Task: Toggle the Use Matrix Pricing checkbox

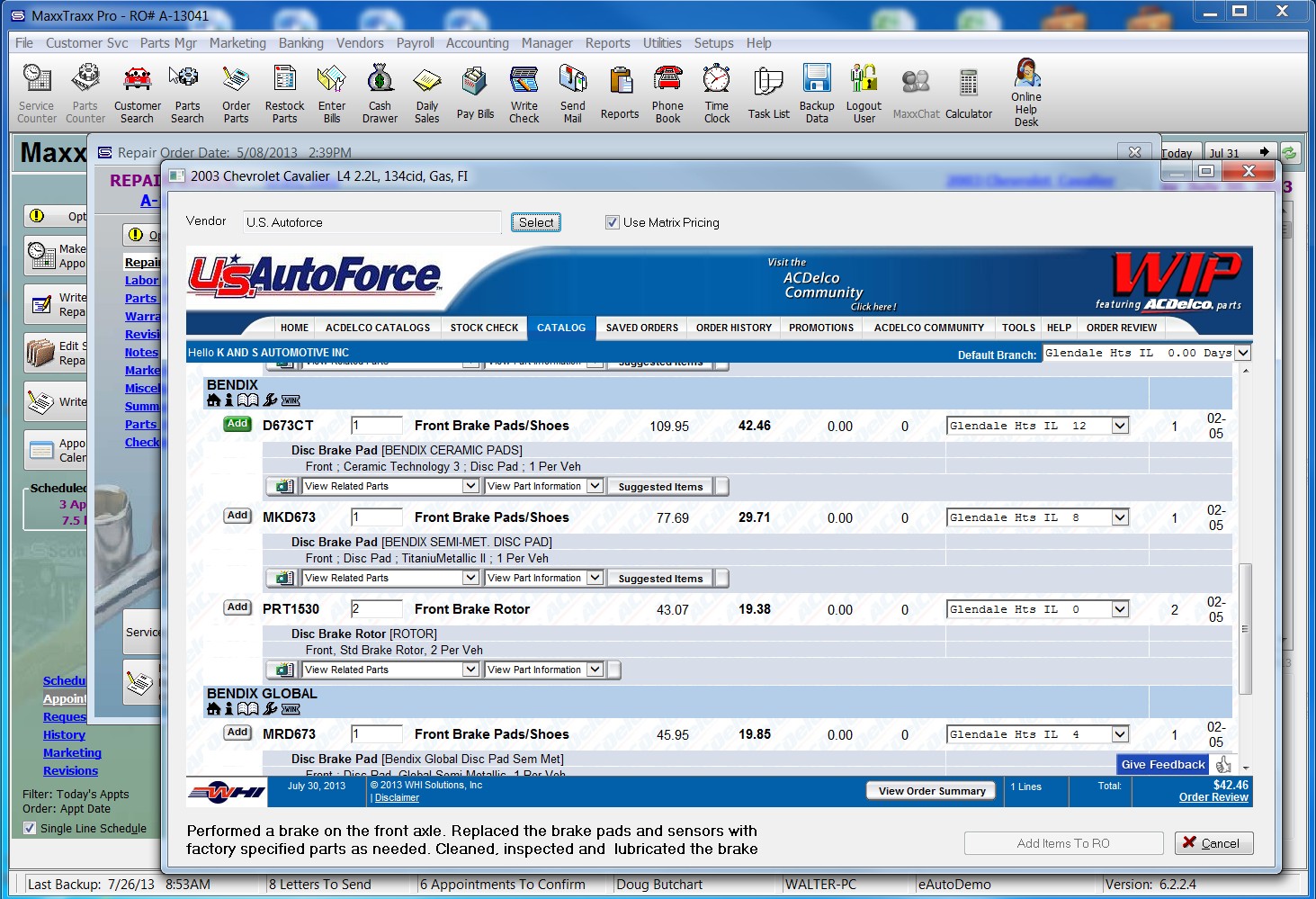Action: [613, 222]
